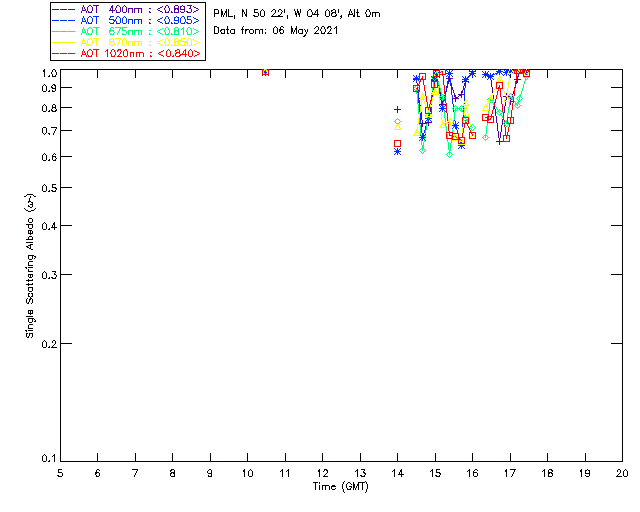Click the time-axis tick label 10
The image size is (640, 512).
(247, 473)
